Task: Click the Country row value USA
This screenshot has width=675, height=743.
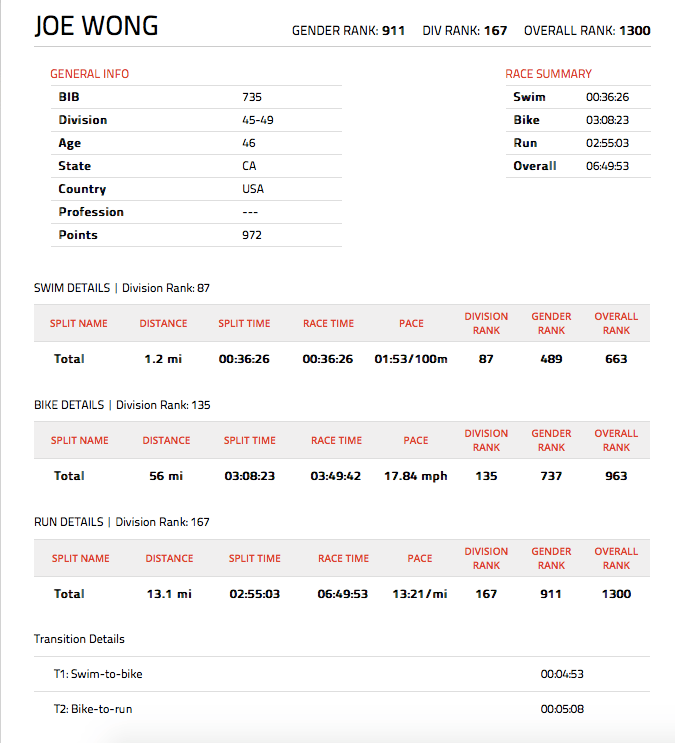Action: (253, 189)
